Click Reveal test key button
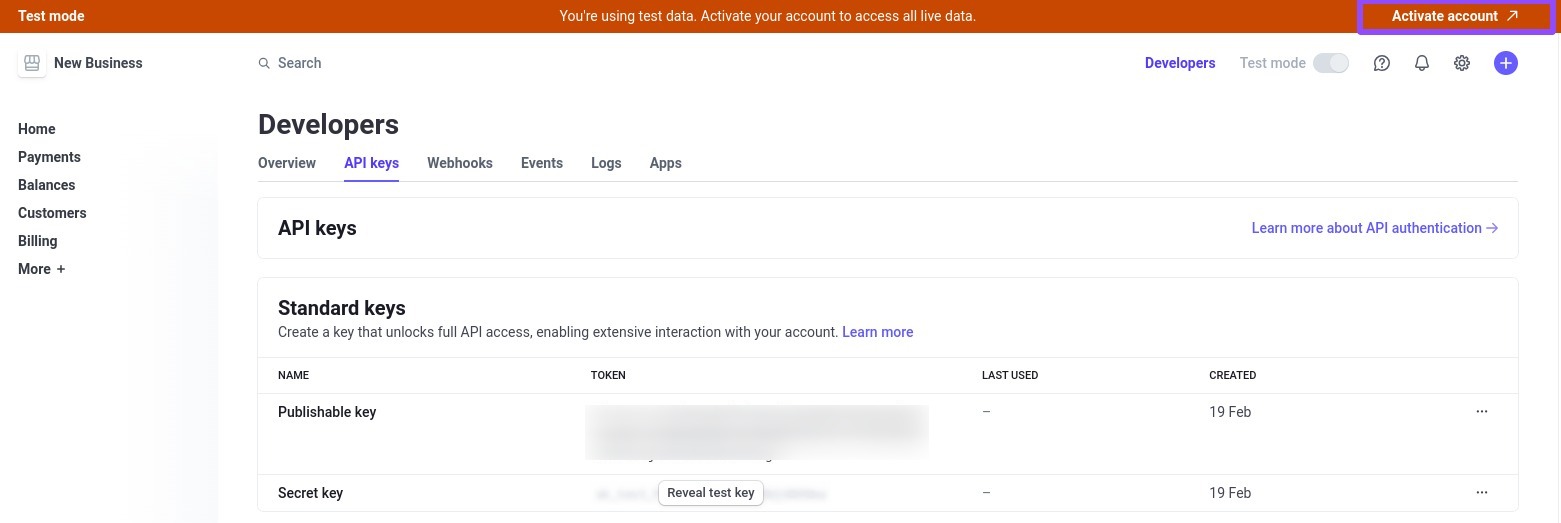The height and width of the screenshot is (523, 1561). (711, 493)
